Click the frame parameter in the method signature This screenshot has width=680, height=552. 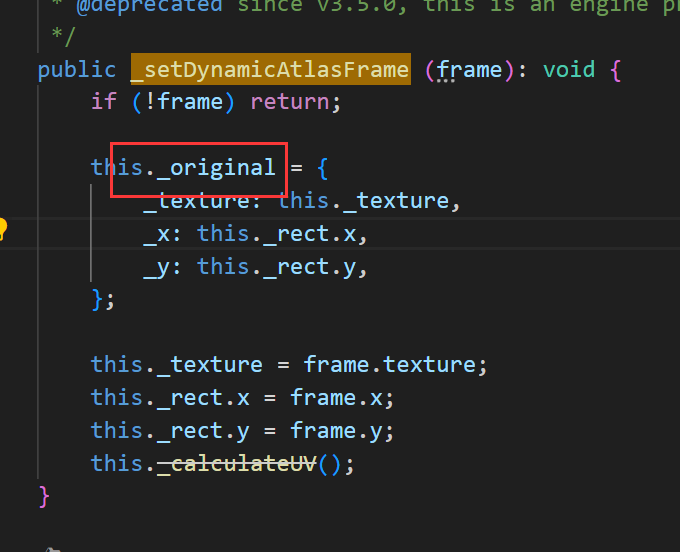click(472, 70)
